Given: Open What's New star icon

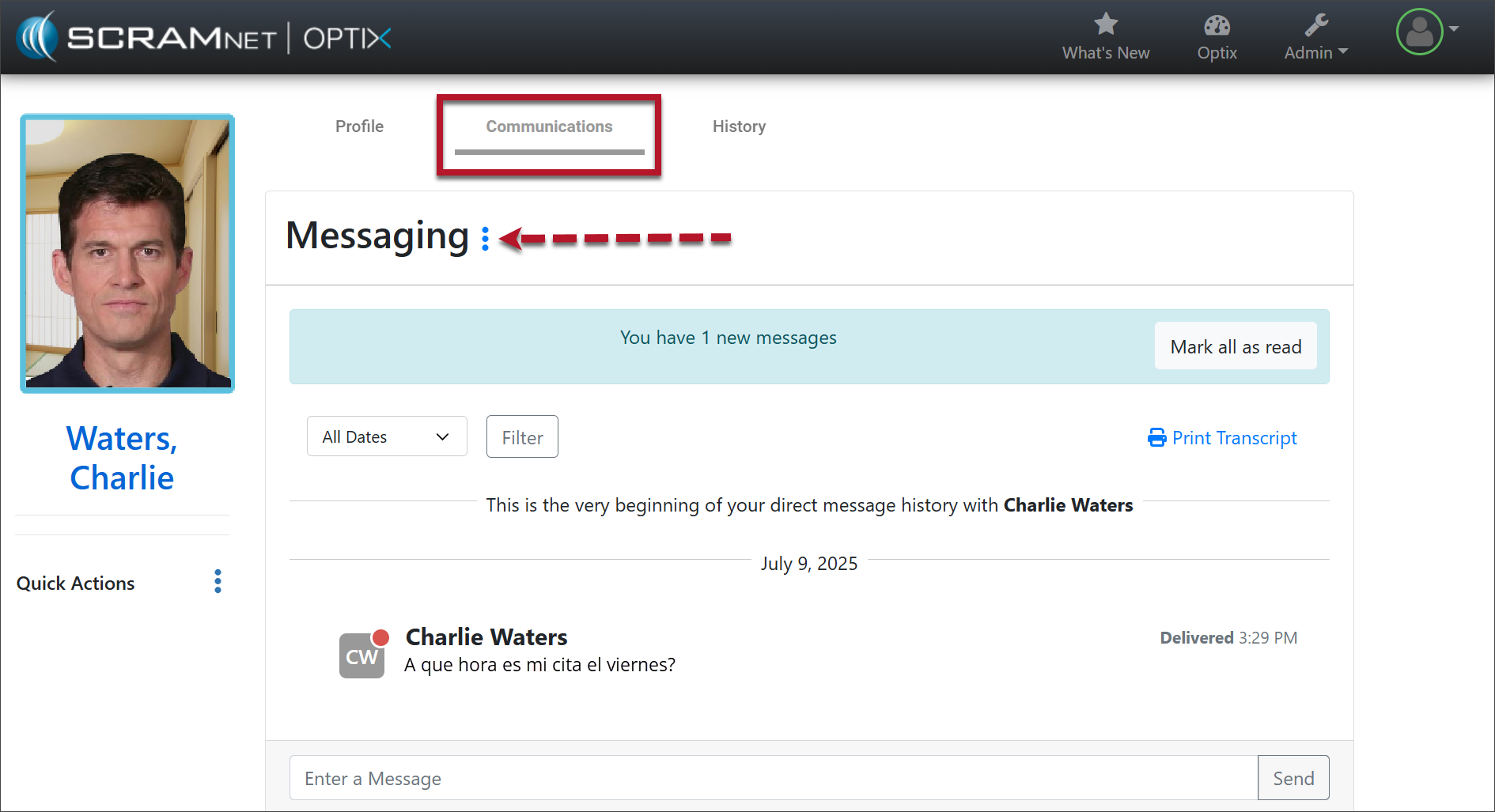Looking at the screenshot, I should tap(1105, 25).
